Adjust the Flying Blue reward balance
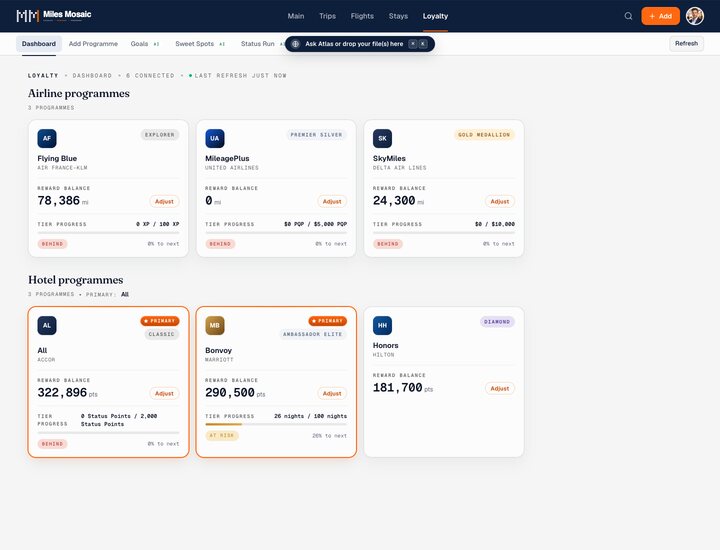 (164, 201)
